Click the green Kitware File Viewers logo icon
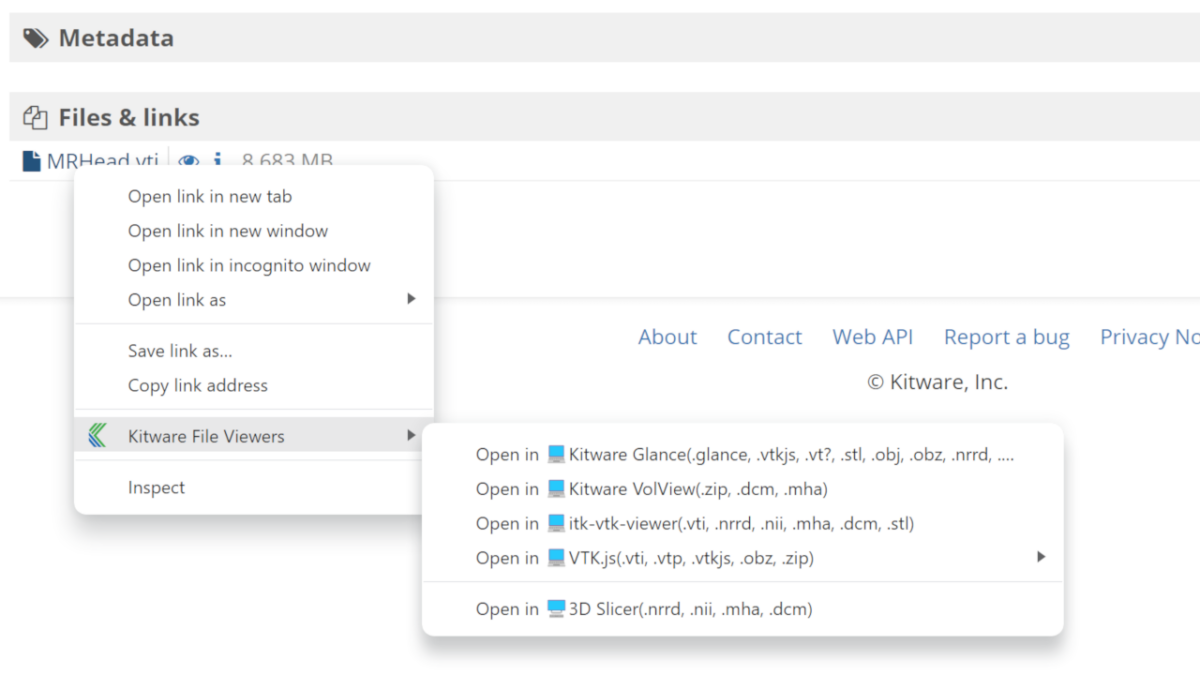This screenshot has height=675, width=1200. (x=97, y=435)
